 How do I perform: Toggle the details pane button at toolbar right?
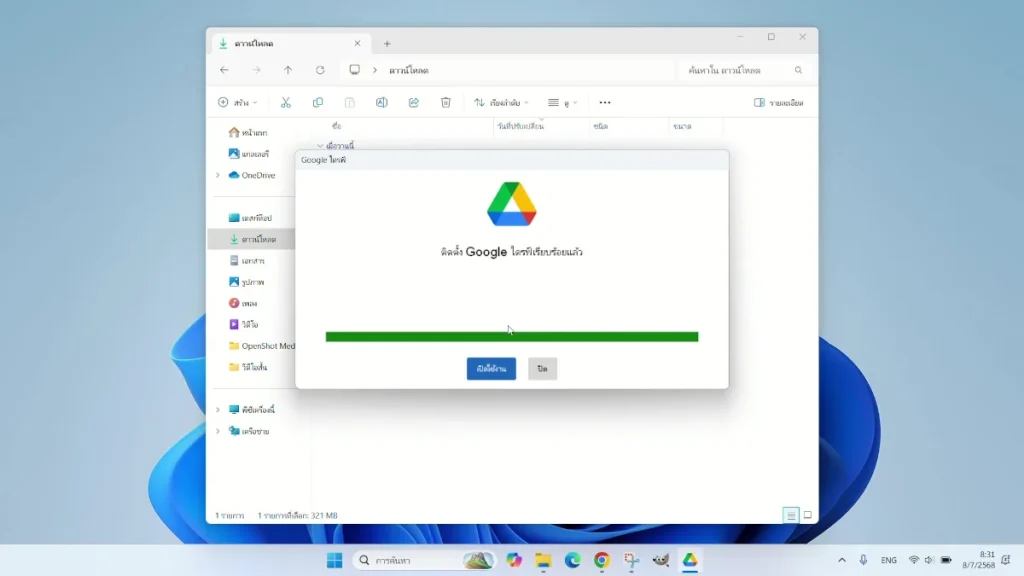pyautogui.click(x=778, y=102)
